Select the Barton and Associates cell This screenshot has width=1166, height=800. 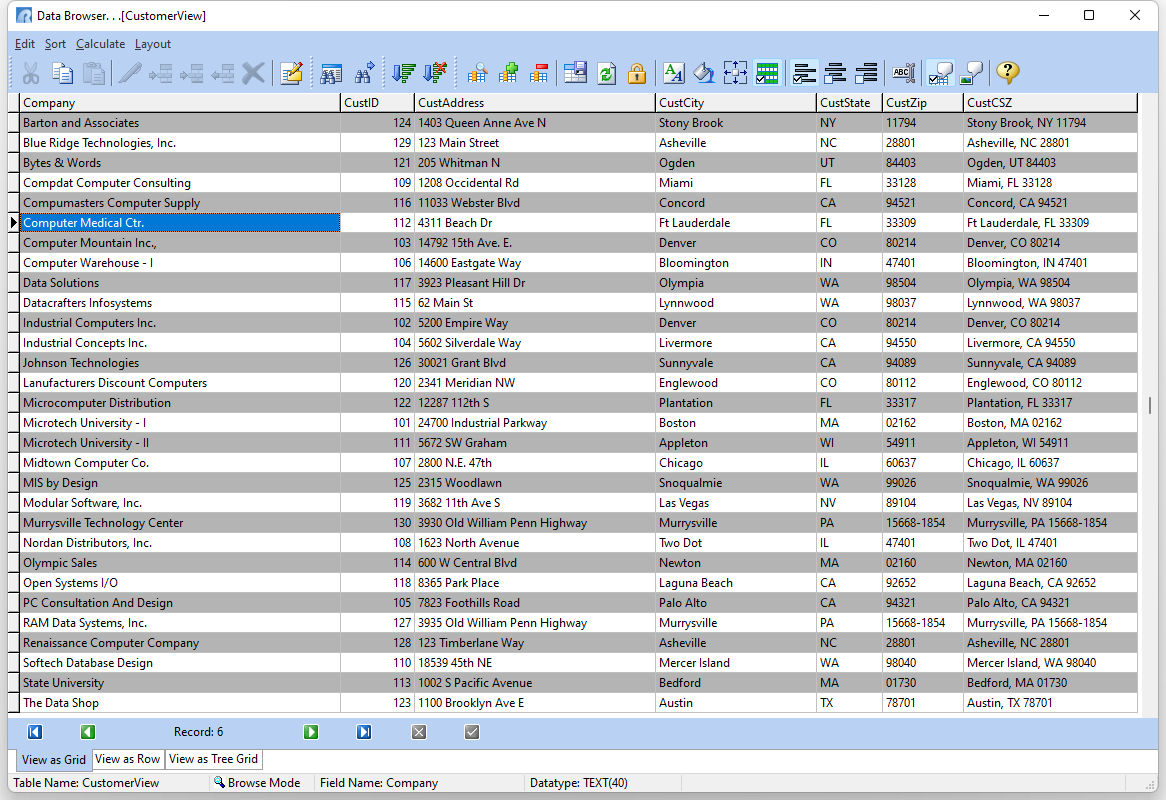coord(180,123)
